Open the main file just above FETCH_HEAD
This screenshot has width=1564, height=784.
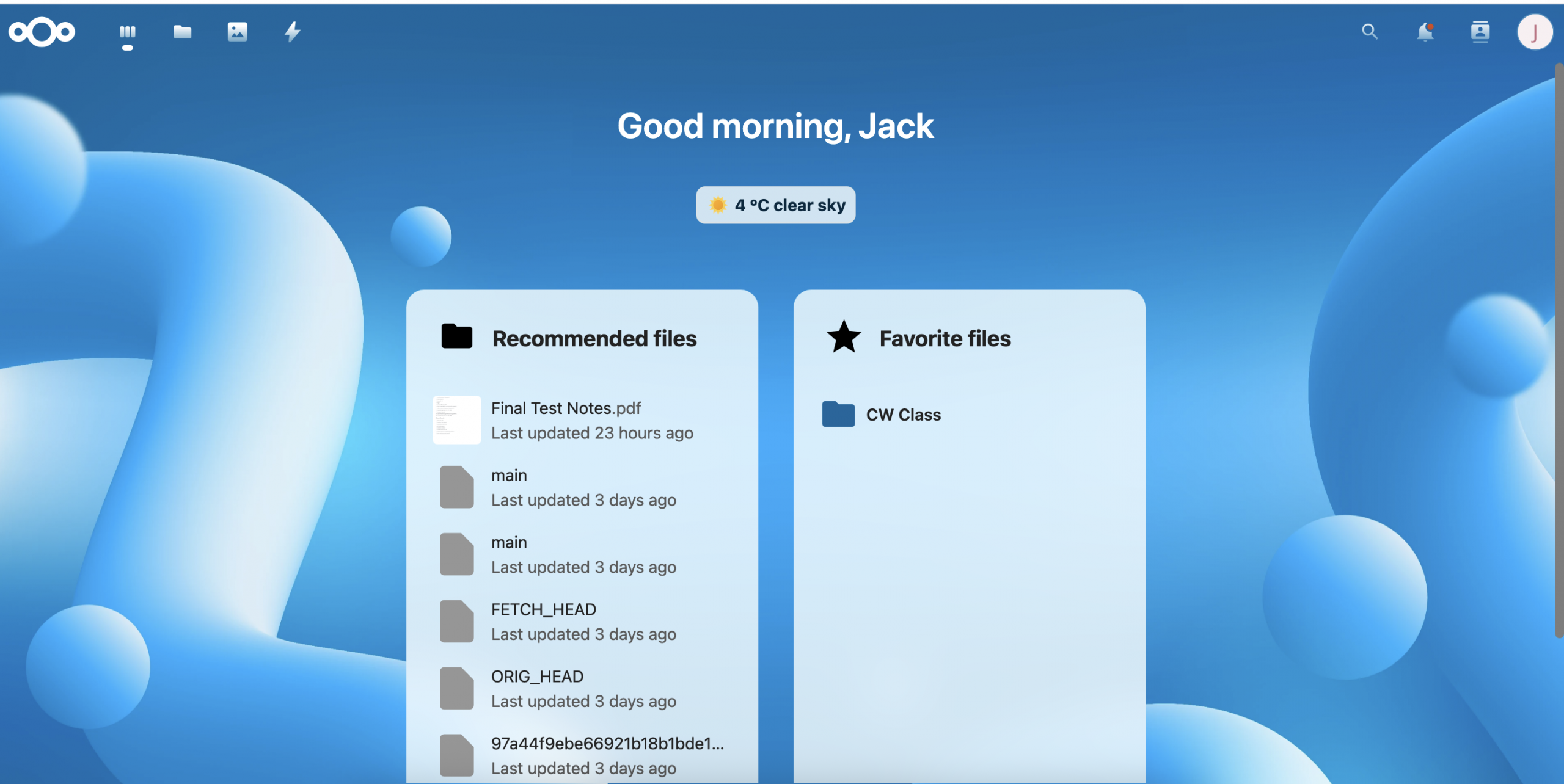582,554
